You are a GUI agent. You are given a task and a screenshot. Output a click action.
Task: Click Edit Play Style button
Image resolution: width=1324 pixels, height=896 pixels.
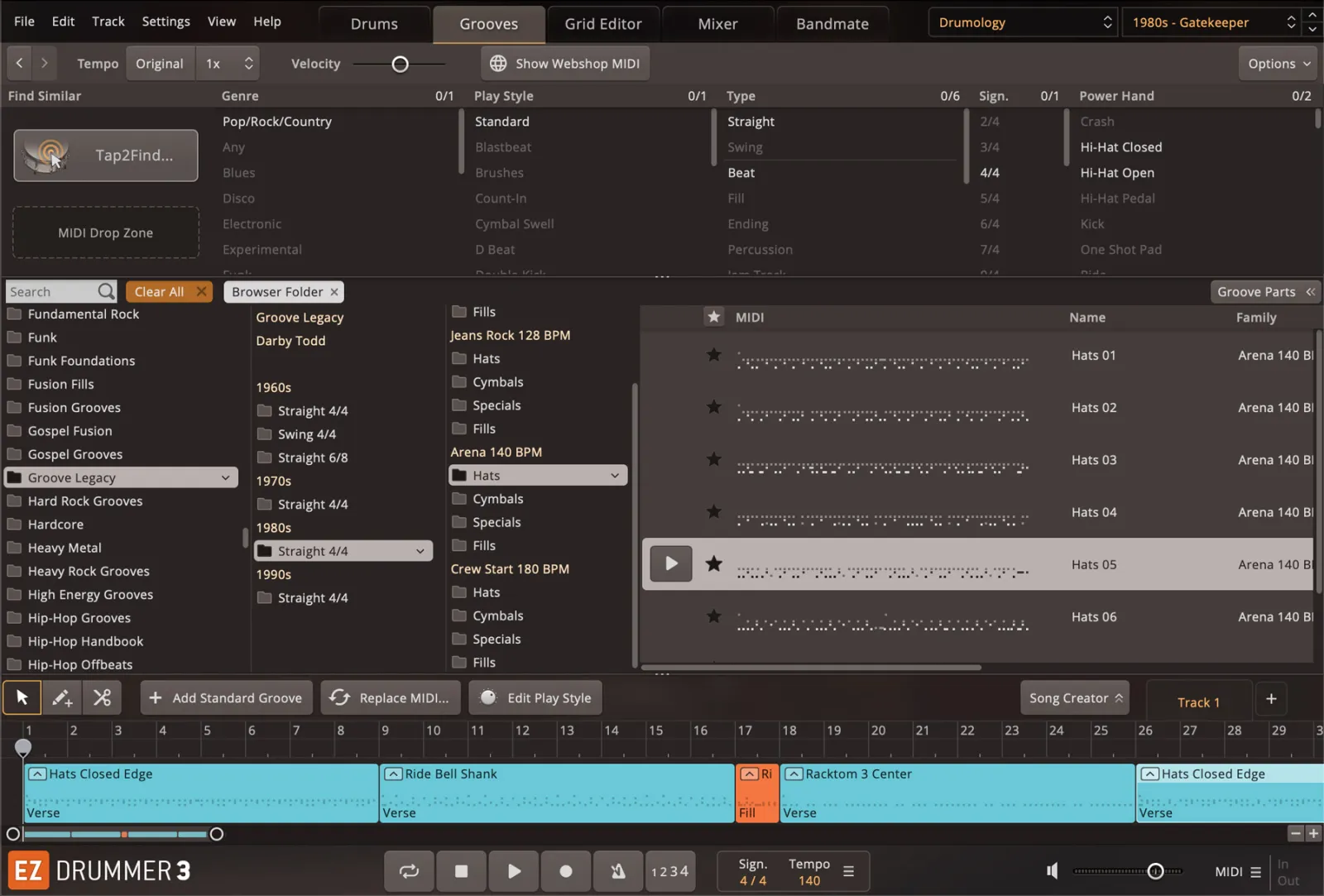(x=535, y=698)
